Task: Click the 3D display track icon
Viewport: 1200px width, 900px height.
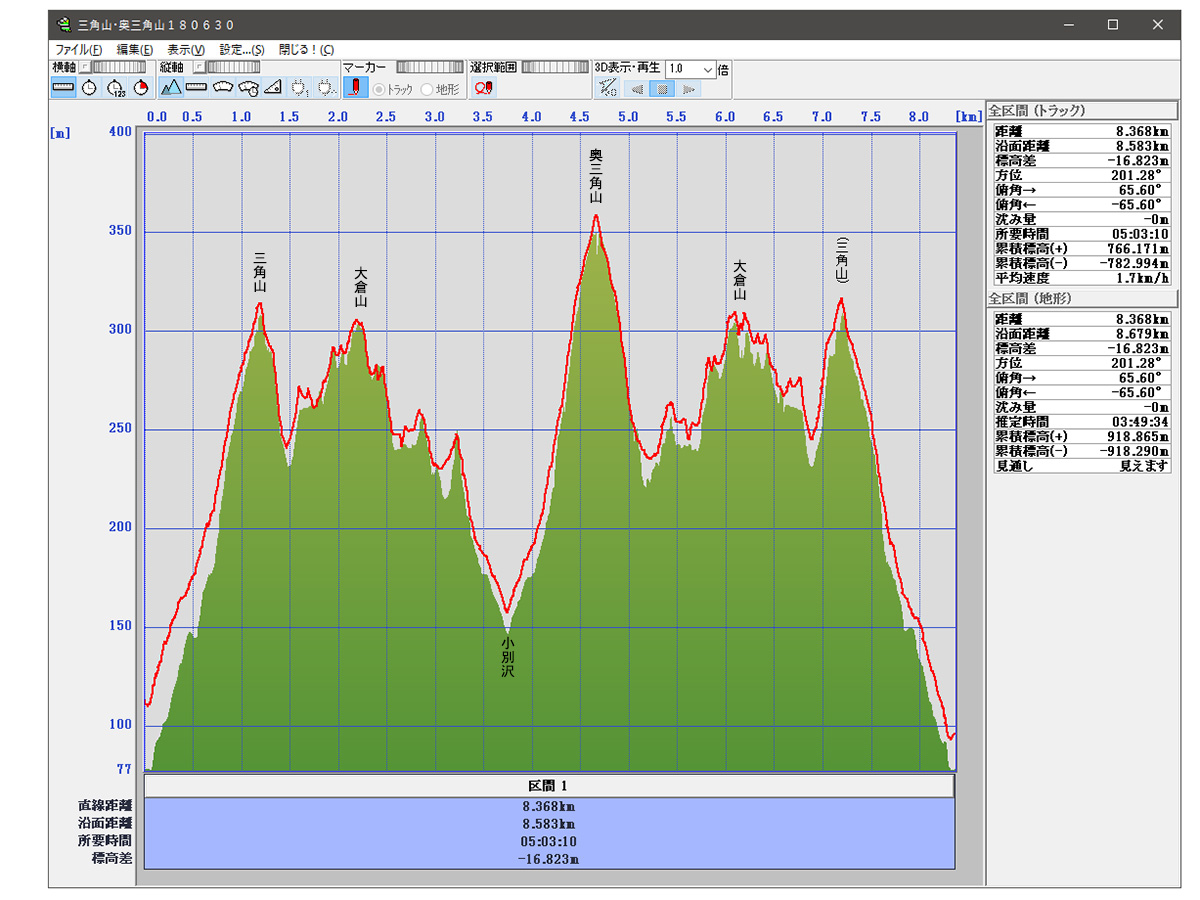Action: [607, 88]
